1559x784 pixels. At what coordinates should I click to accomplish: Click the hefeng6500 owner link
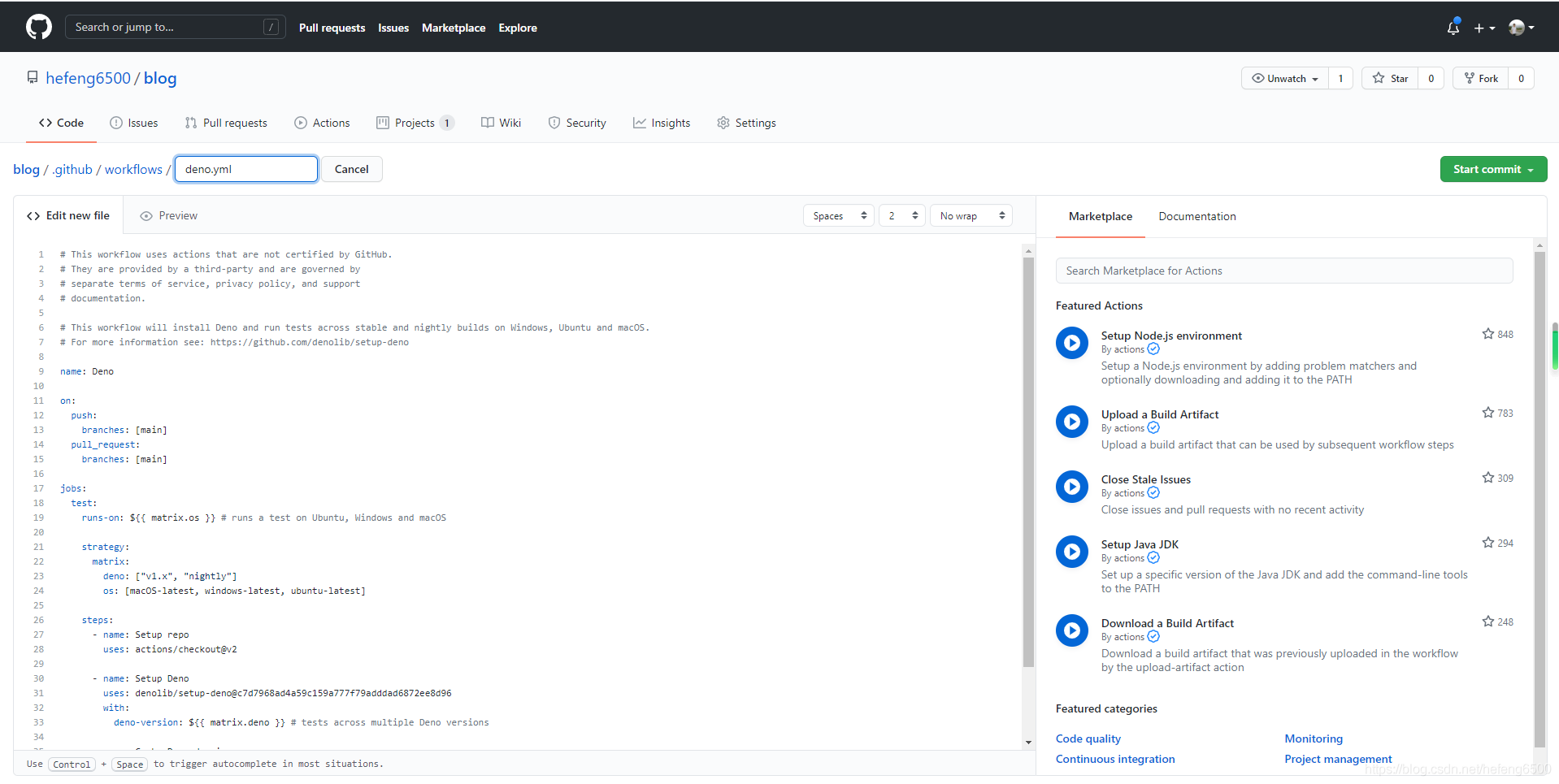click(x=88, y=78)
